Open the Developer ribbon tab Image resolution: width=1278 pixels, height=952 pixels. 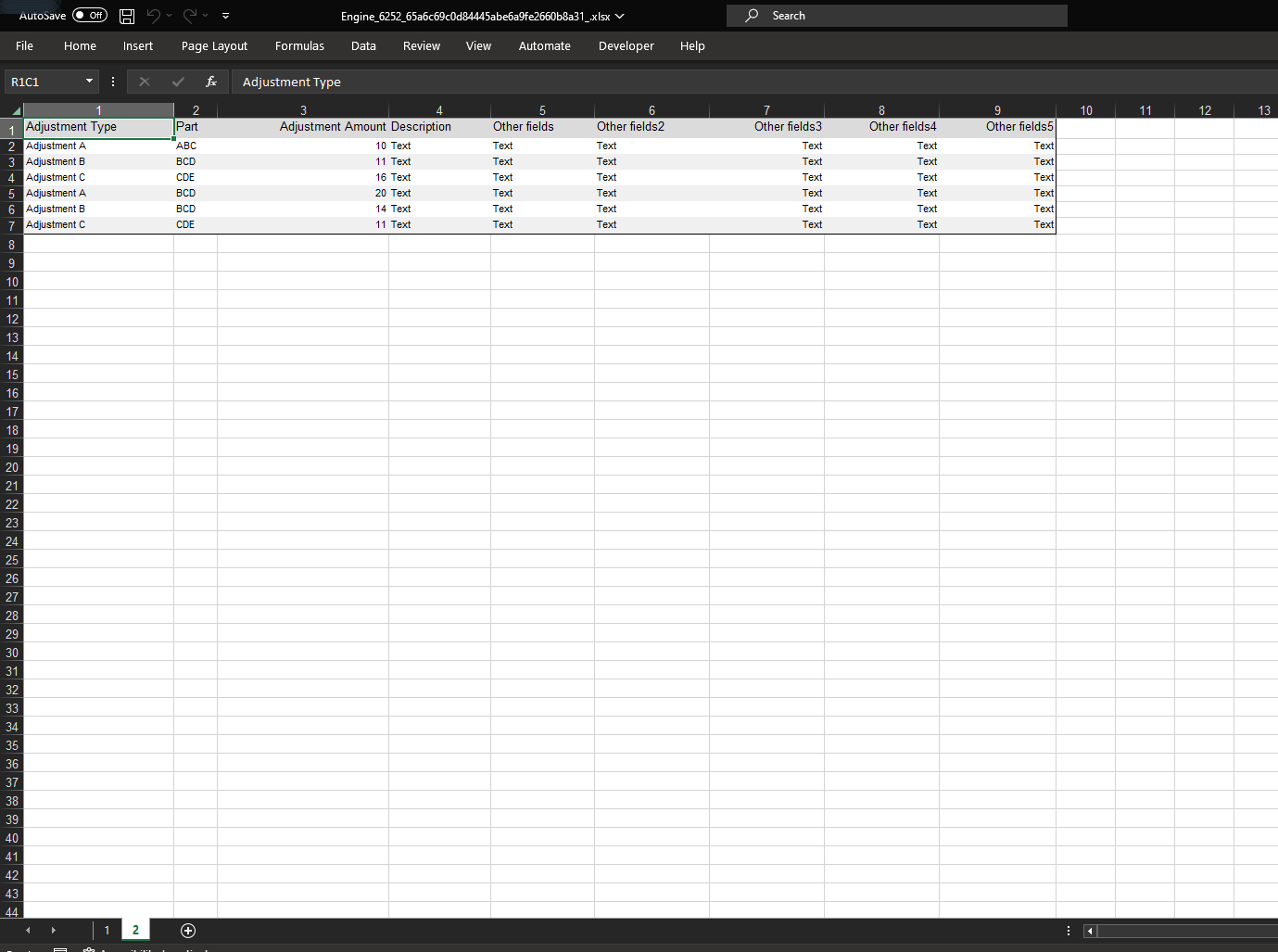pyautogui.click(x=626, y=45)
